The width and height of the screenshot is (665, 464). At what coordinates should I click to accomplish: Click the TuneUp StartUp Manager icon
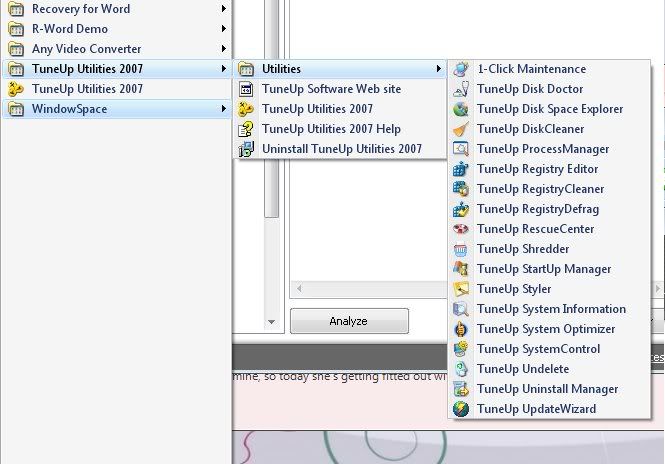click(x=461, y=269)
